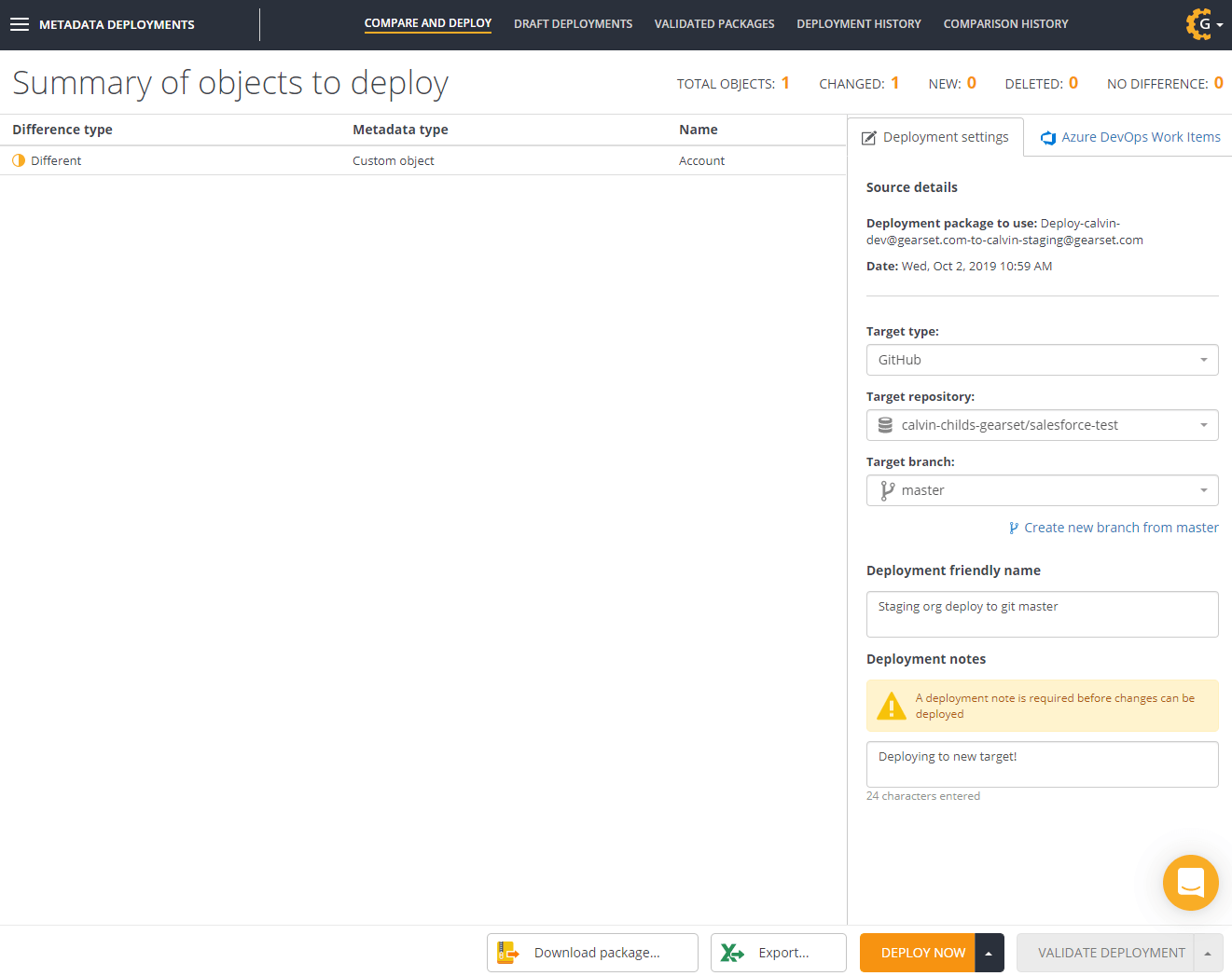Click the warning triangle in the deployment note banner
Screen dimensions: 1232x976
(892, 706)
